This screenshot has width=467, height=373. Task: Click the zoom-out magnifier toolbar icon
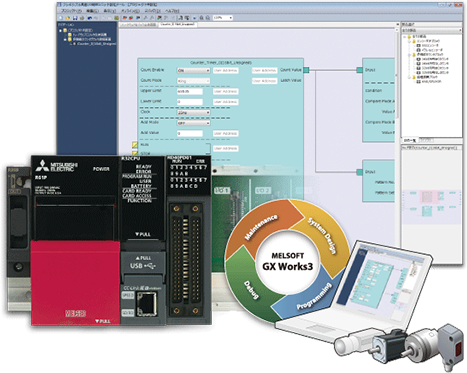pos(207,18)
